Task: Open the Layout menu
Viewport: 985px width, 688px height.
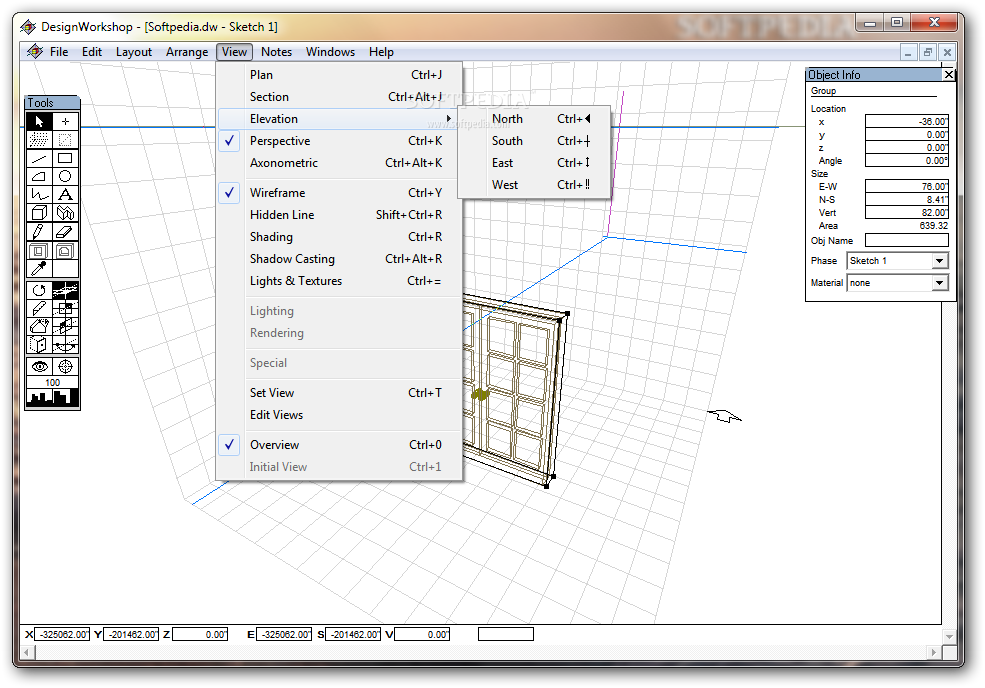Action: [134, 52]
